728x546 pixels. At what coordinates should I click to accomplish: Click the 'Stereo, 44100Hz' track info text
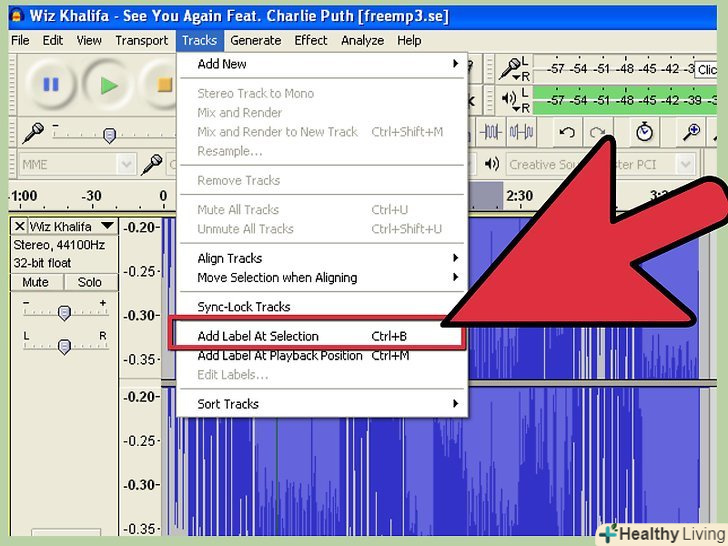pyautogui.click(x=59, y=245)
